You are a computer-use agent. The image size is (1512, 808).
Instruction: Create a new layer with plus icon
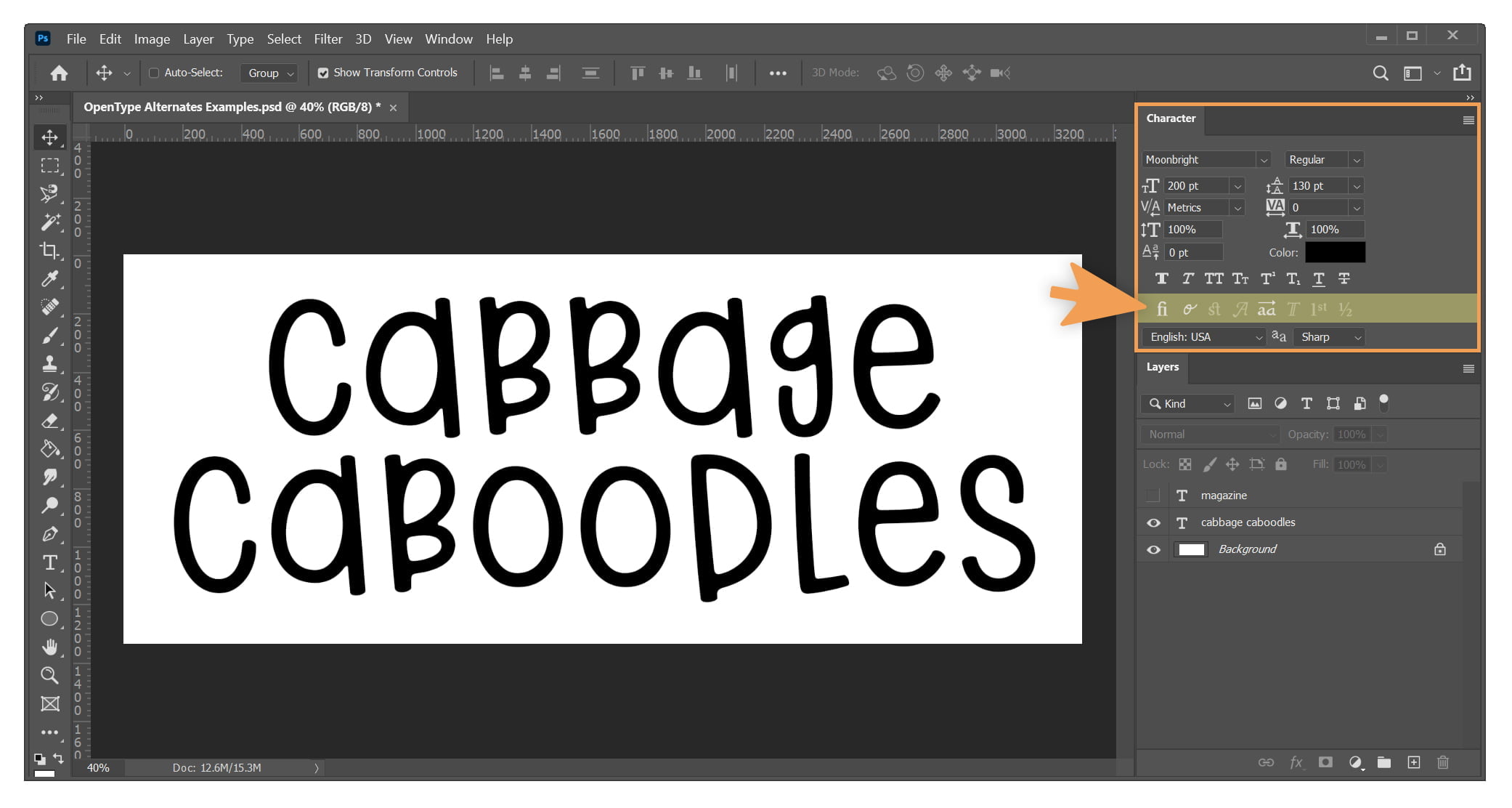click(x=1413, y=762)
